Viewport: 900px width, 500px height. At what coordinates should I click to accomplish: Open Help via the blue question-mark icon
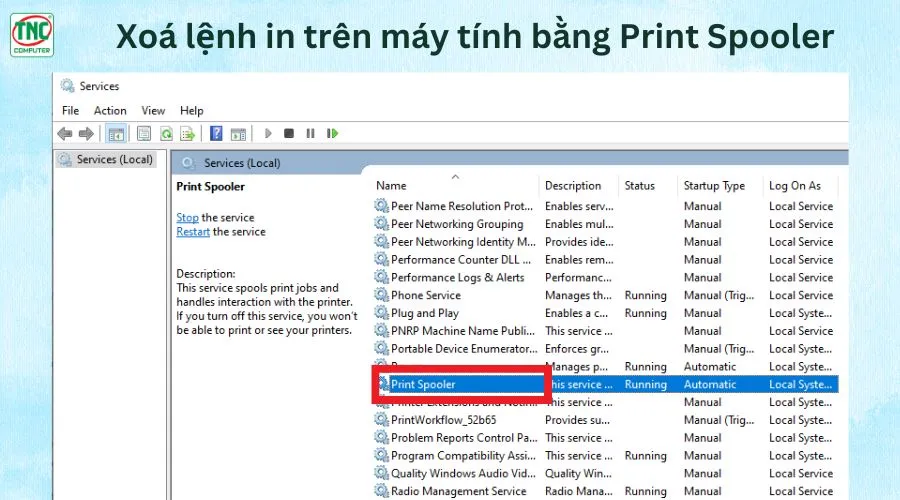click(216, 134)
